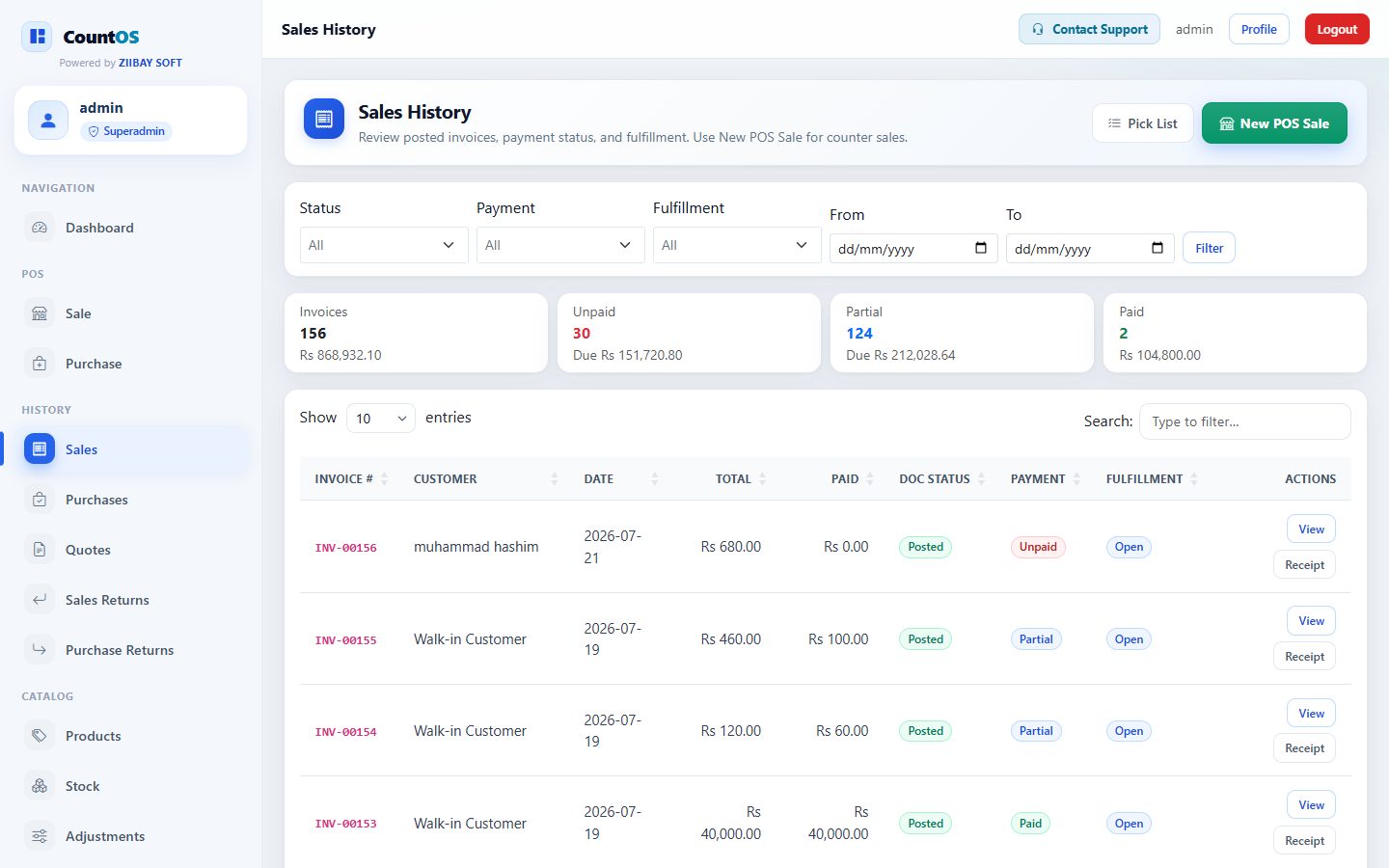
Task: Open the Products tag icon
Action: pos(40,736)
